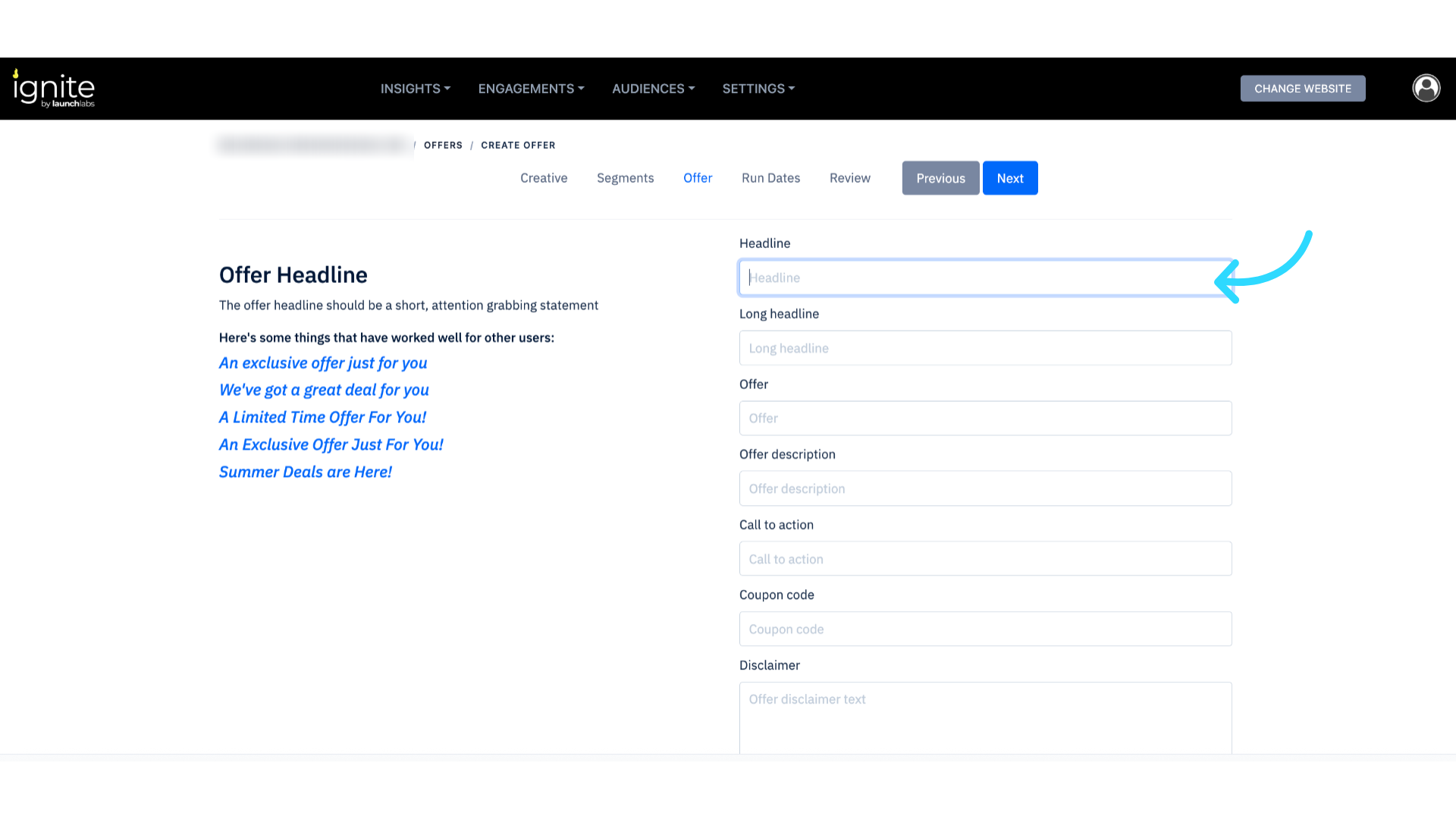This screenshot has width=1456, height=819.
Task: Go to the Offers breadcrumb
Action: pos(443,145)
